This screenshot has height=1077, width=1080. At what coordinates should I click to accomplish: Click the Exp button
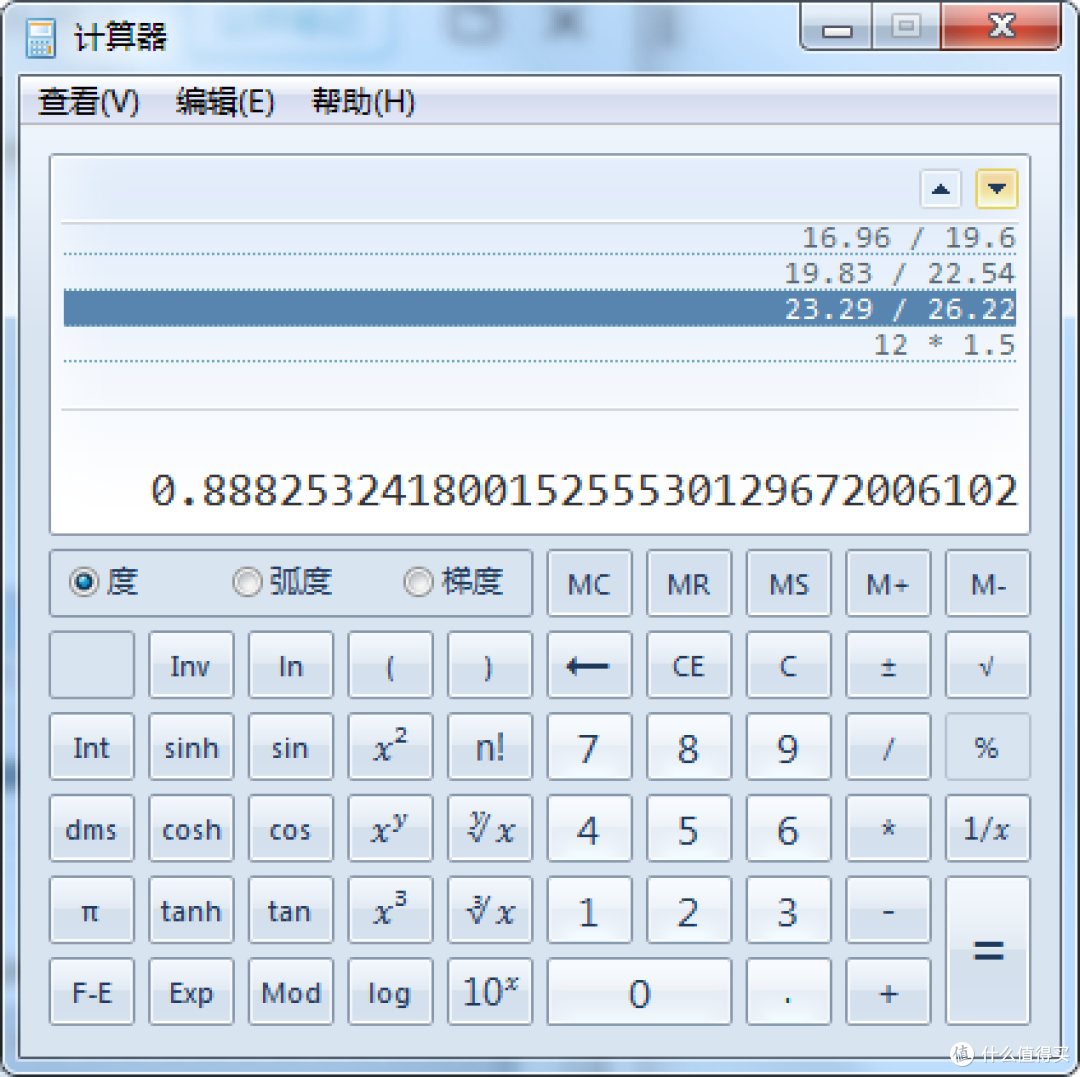coord(191,992)
